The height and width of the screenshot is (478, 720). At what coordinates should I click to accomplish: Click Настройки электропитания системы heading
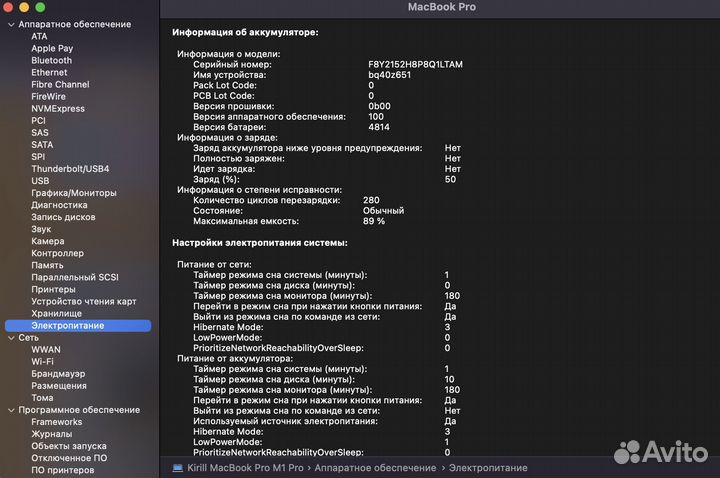(x=260, y=243)
